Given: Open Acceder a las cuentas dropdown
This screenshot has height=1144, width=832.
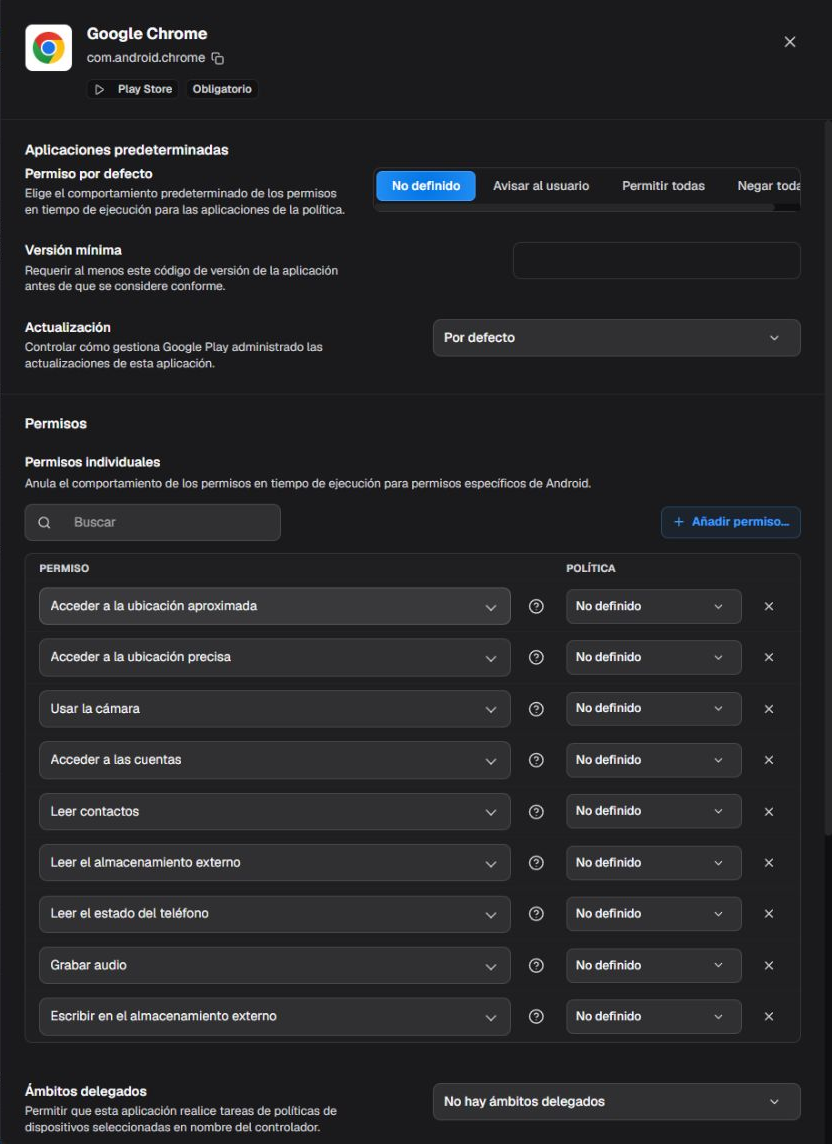Looking at the screenshot, I should 274,760.
